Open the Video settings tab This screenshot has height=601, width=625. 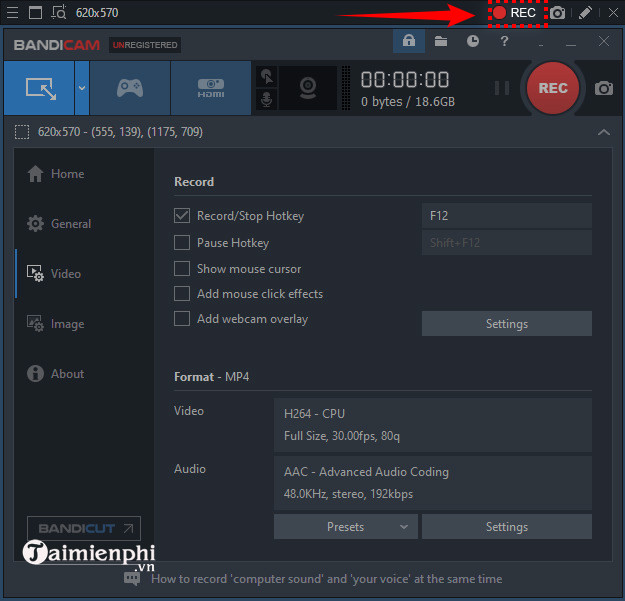[x=54, y=274]
